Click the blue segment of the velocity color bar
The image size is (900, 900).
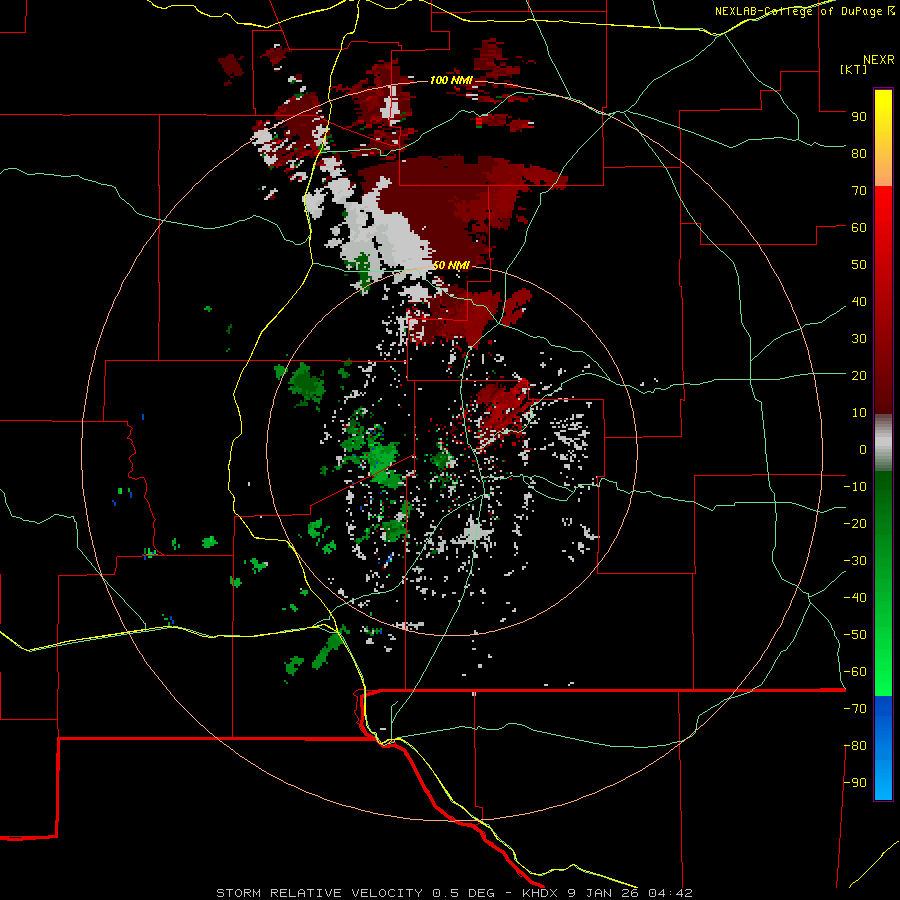click(883, 748)
